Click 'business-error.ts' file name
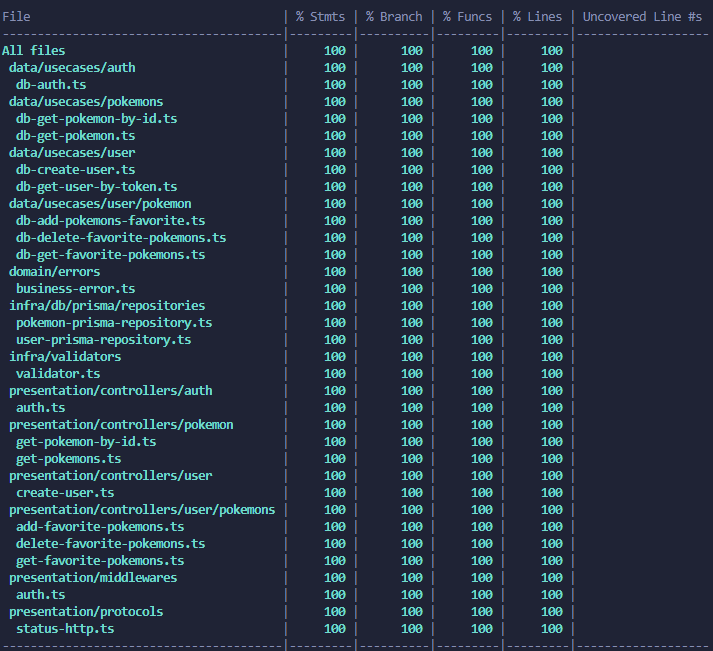This screenshot has height=651, width=713. point(76,289)
